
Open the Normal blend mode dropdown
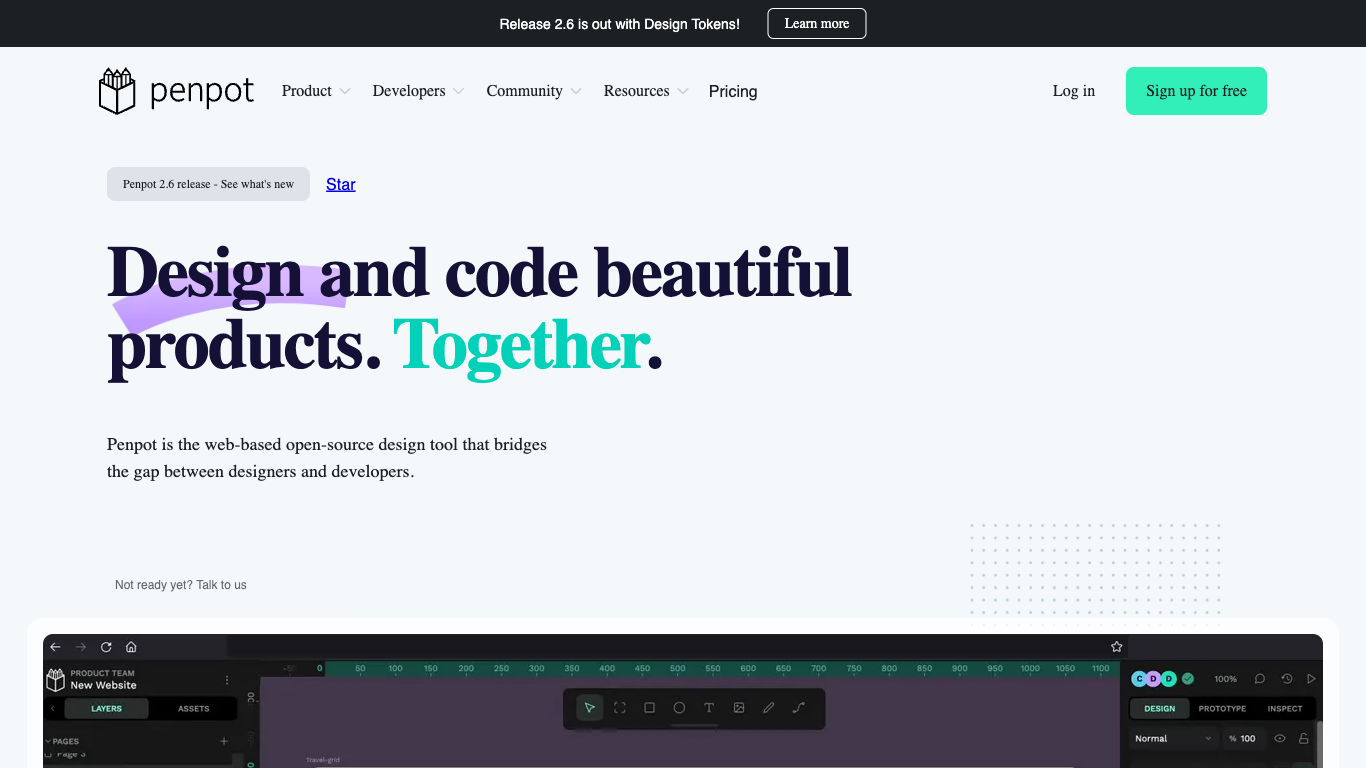1174,739
